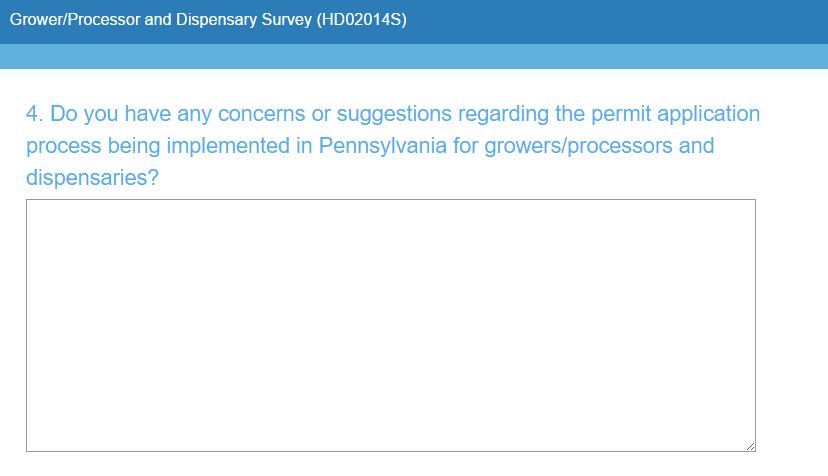Click the text box resize handle corner
This screenshot has width=828, height=476.
[749, 445]
